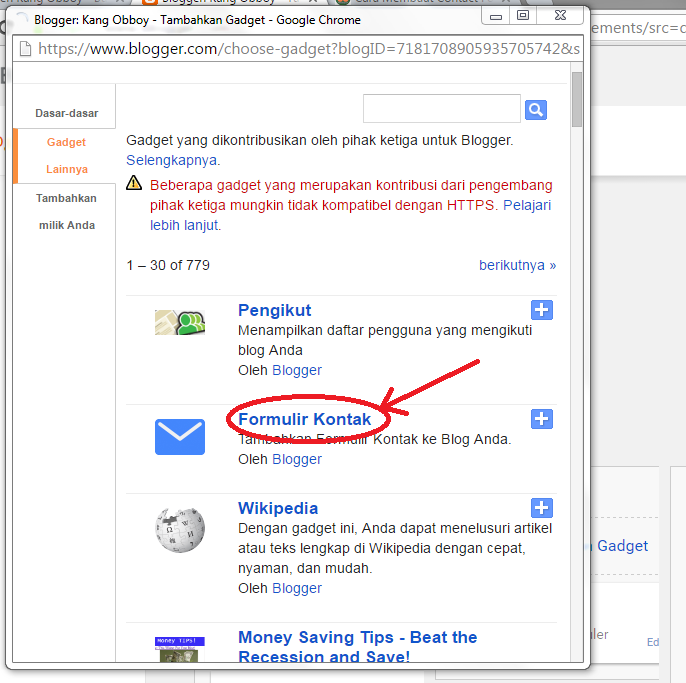
Task: Click the blue search magnifier button
Action: (536, 110)
